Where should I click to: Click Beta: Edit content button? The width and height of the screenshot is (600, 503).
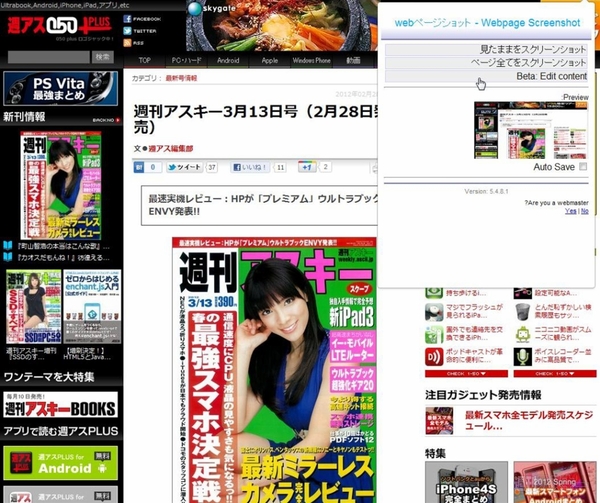click(x=486, y=76)
